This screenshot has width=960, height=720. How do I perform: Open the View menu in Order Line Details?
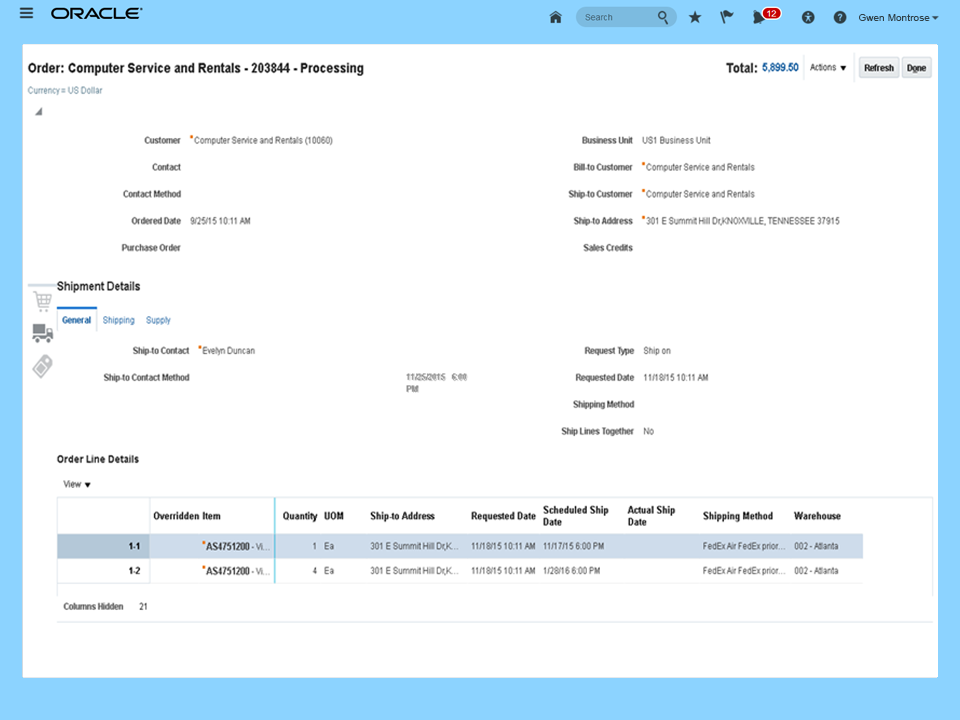77,484
